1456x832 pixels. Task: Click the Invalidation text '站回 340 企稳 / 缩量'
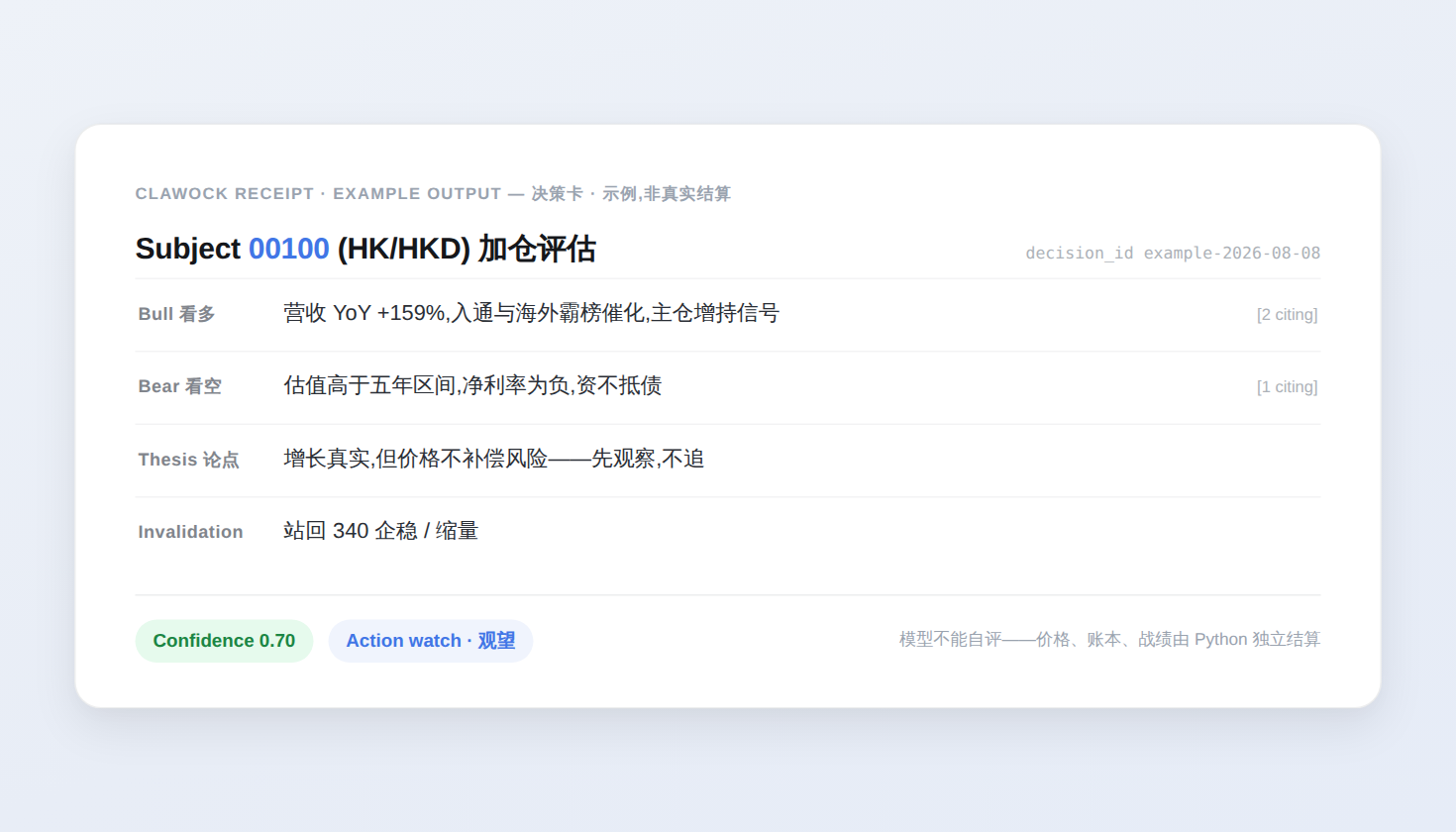tap(380, 531)
